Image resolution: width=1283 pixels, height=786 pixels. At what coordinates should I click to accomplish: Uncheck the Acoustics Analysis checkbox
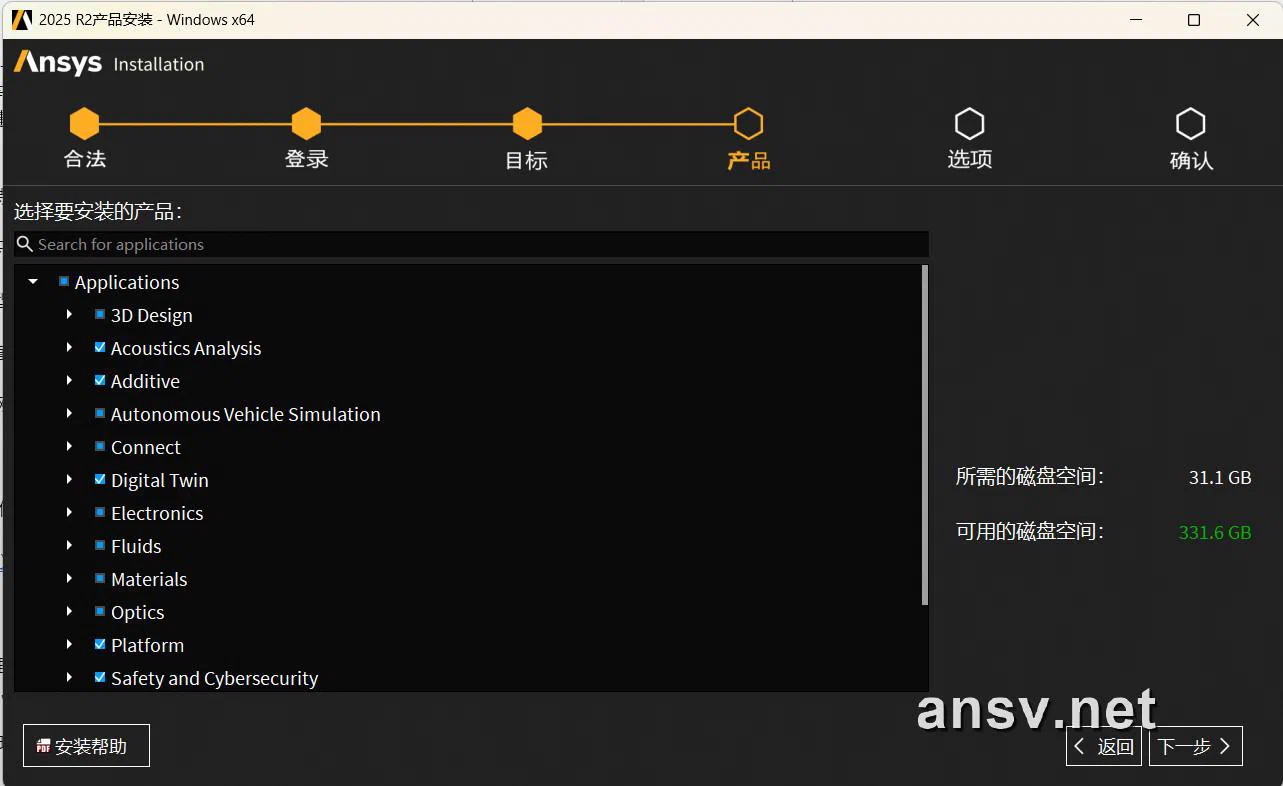coord(100,348)
